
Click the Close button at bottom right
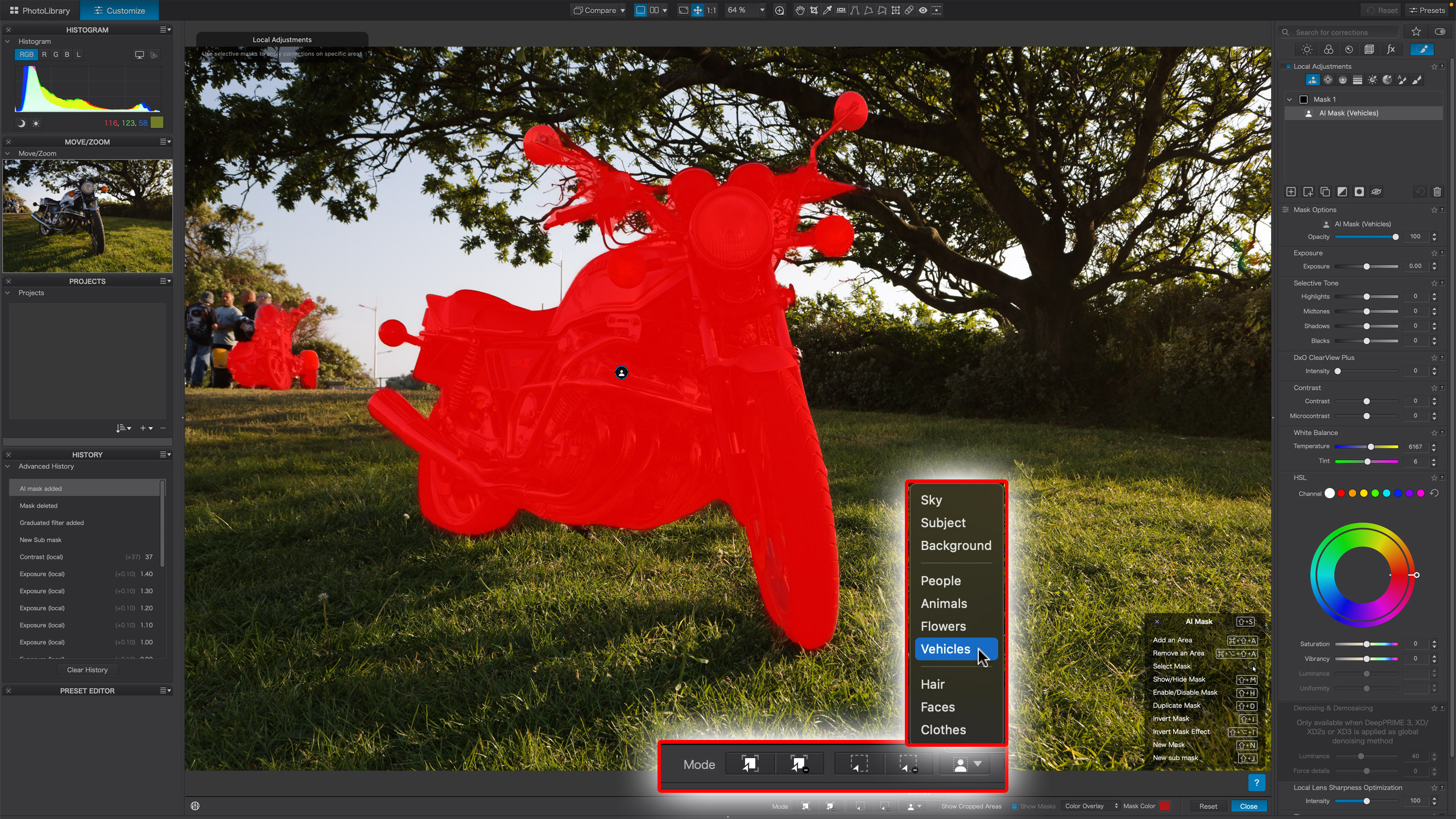tap(1249, 806)
